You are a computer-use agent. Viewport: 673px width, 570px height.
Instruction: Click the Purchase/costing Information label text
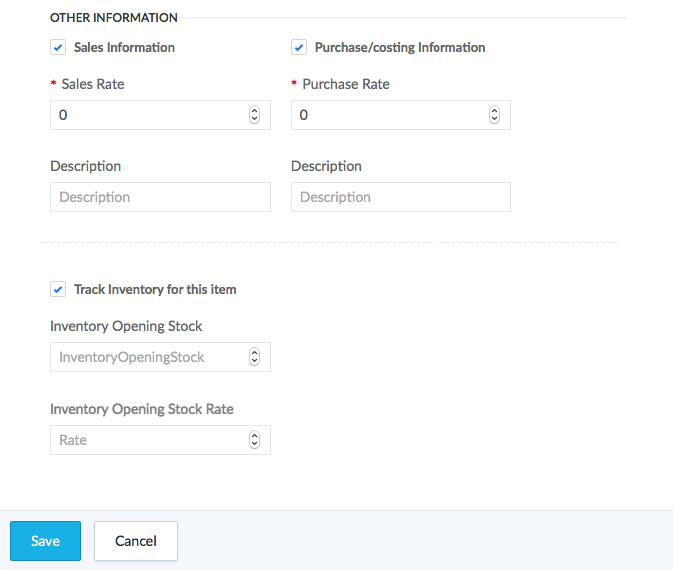[400, 47]
